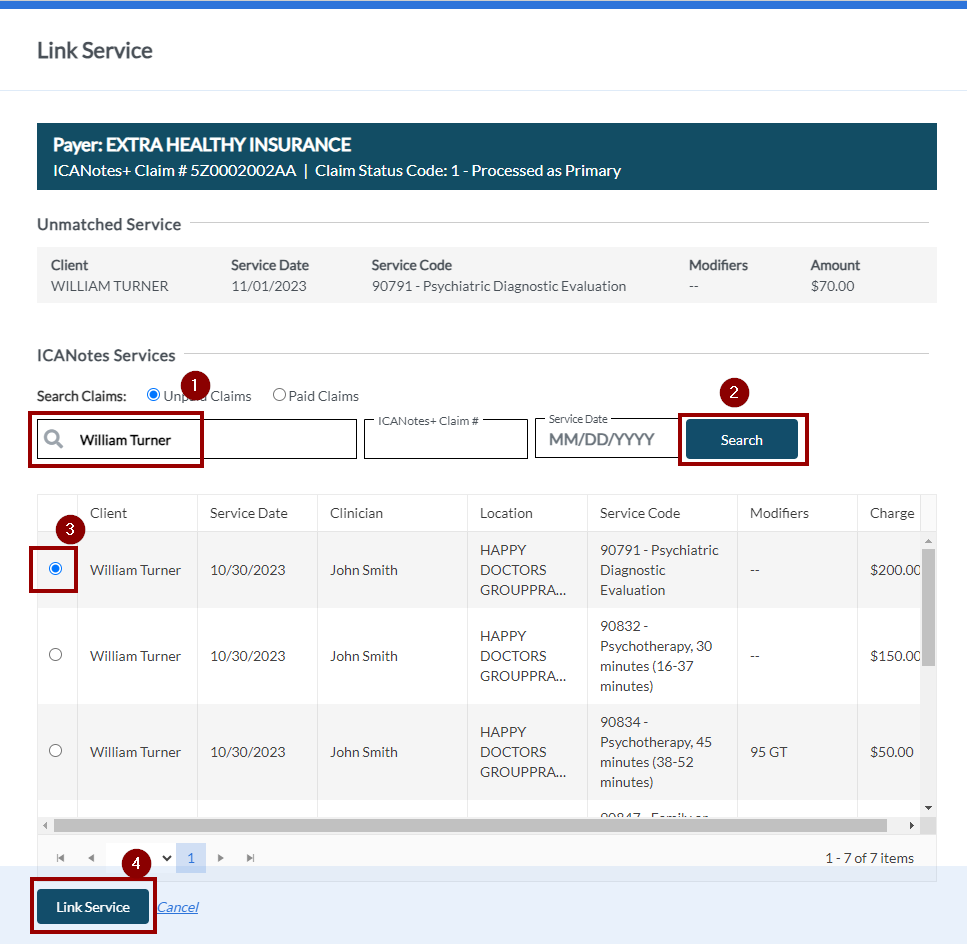Click page number 1 in pager
This screenshot has width=967, height=944.
[x=191, y=858]
